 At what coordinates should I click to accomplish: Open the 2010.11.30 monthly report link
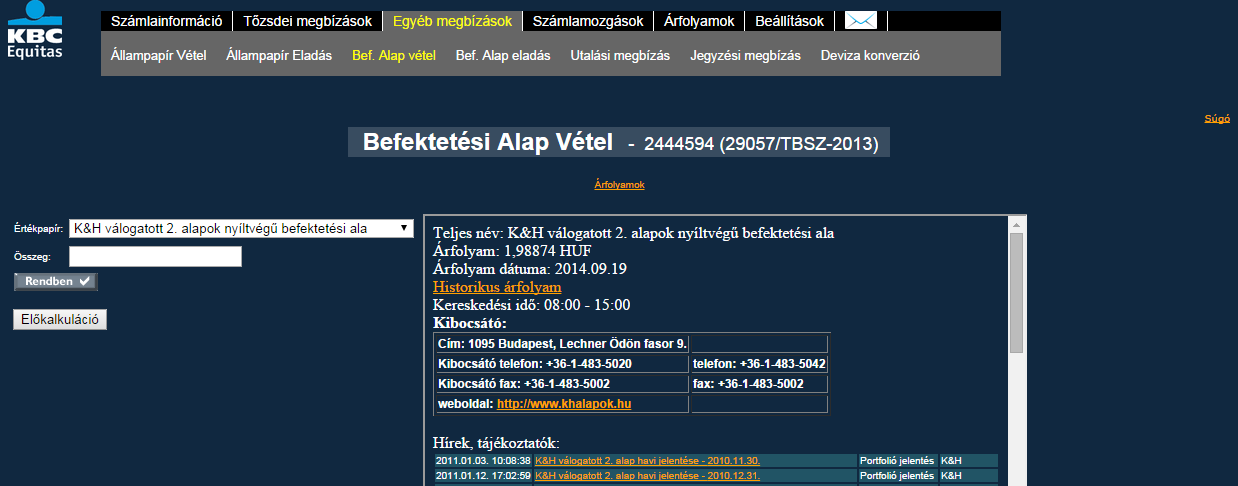click(647, 460)
